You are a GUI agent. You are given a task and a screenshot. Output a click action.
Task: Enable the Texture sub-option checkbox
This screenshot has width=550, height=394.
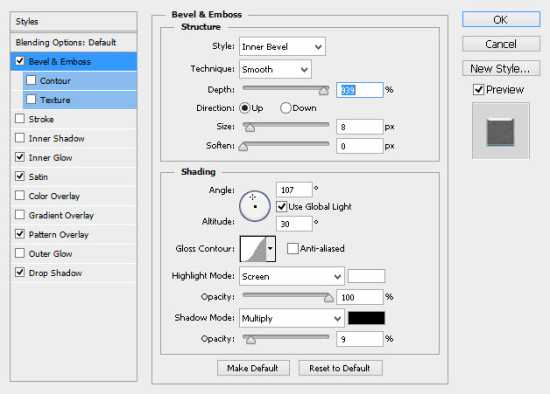[31, 100]
